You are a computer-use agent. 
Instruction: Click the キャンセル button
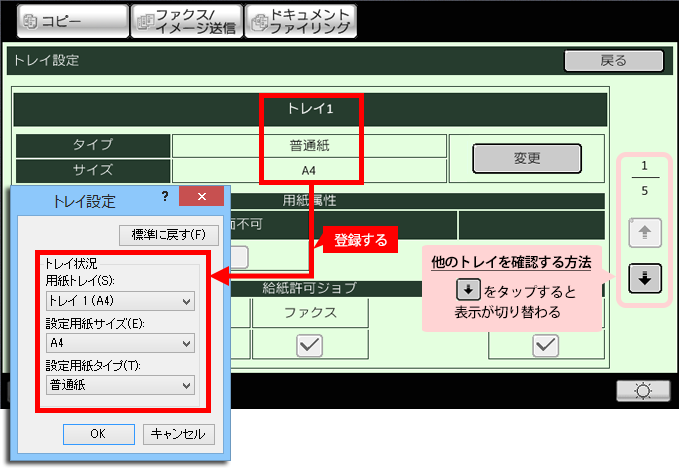tap(179, 434)
